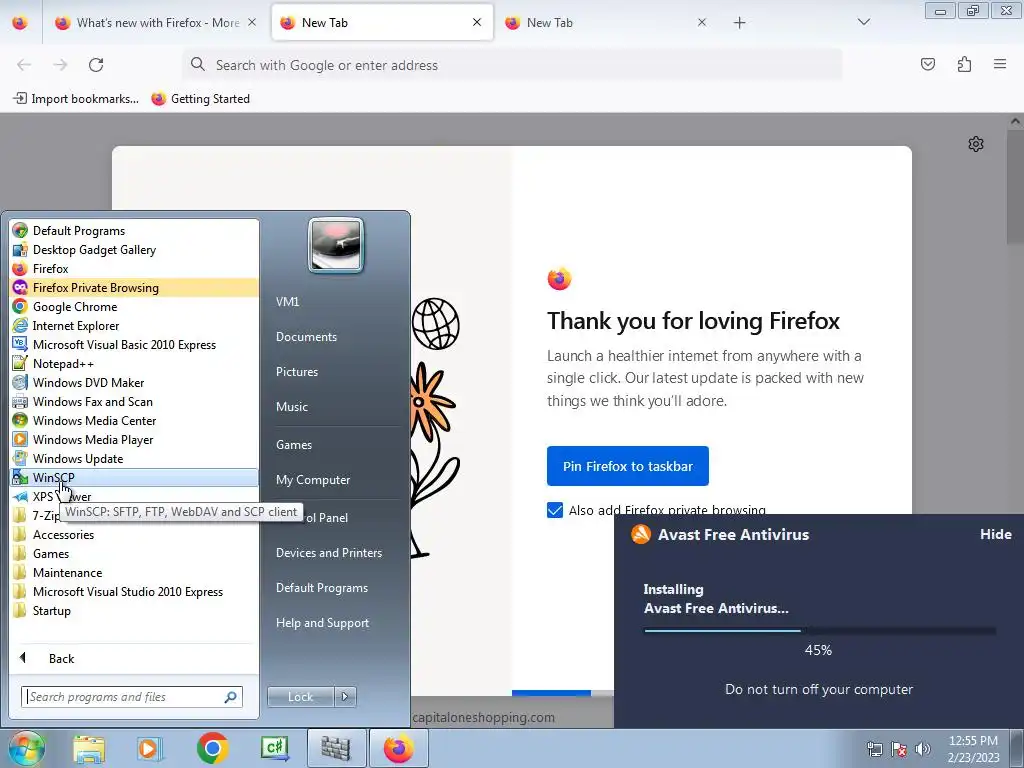This screenshot has height=768, width=1024.
Task: Open My Computer from Start menu
Action: [313, 480]
